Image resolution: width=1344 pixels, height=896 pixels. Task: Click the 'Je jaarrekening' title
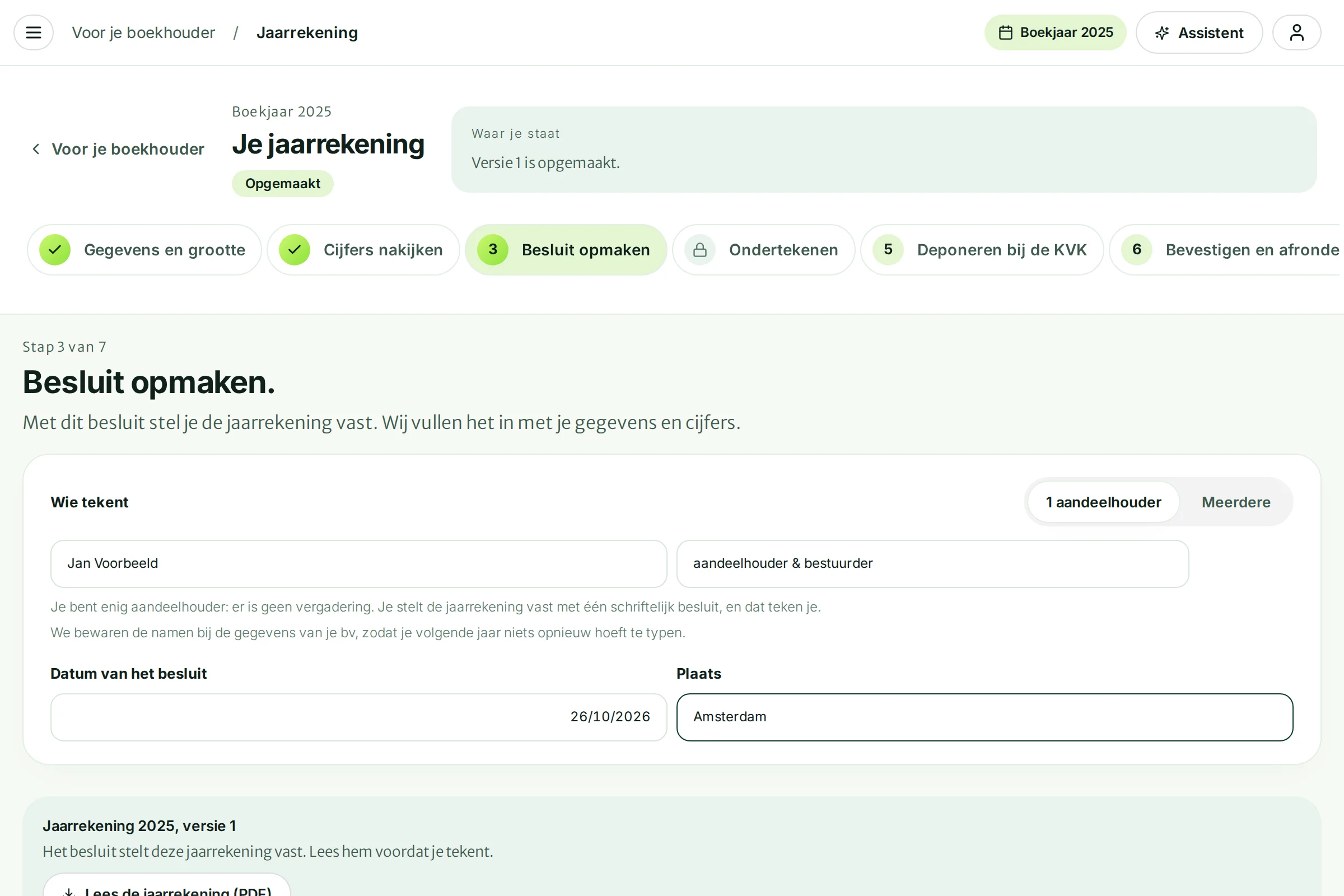[328, 144]
